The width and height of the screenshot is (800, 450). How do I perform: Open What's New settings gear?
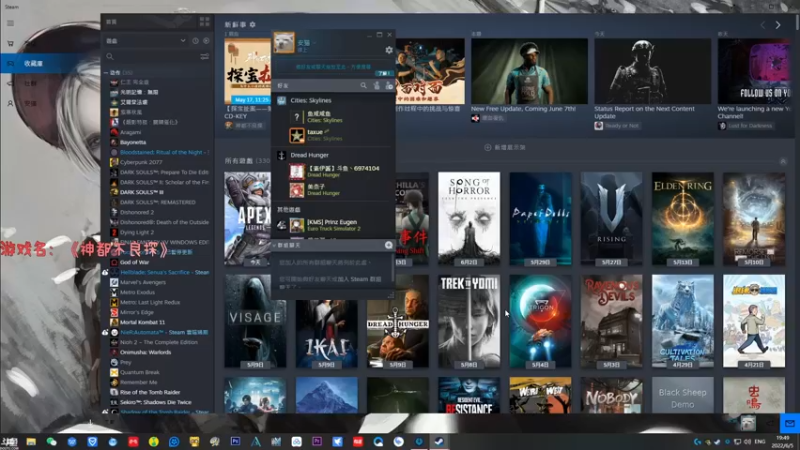[x=253, y=24]
